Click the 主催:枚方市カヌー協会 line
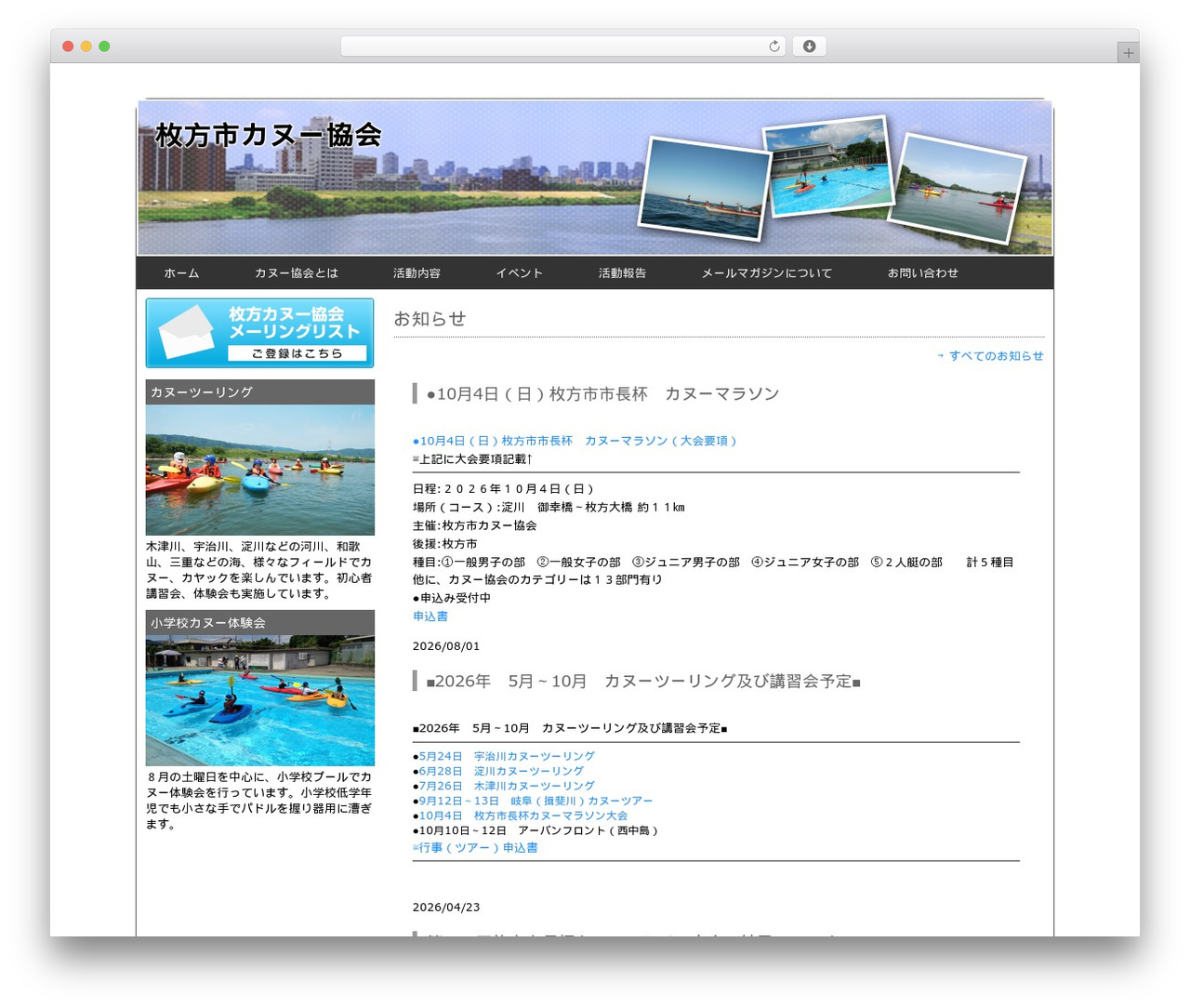The height and width of the screenshot is (1008, 1190). point(475,526)
